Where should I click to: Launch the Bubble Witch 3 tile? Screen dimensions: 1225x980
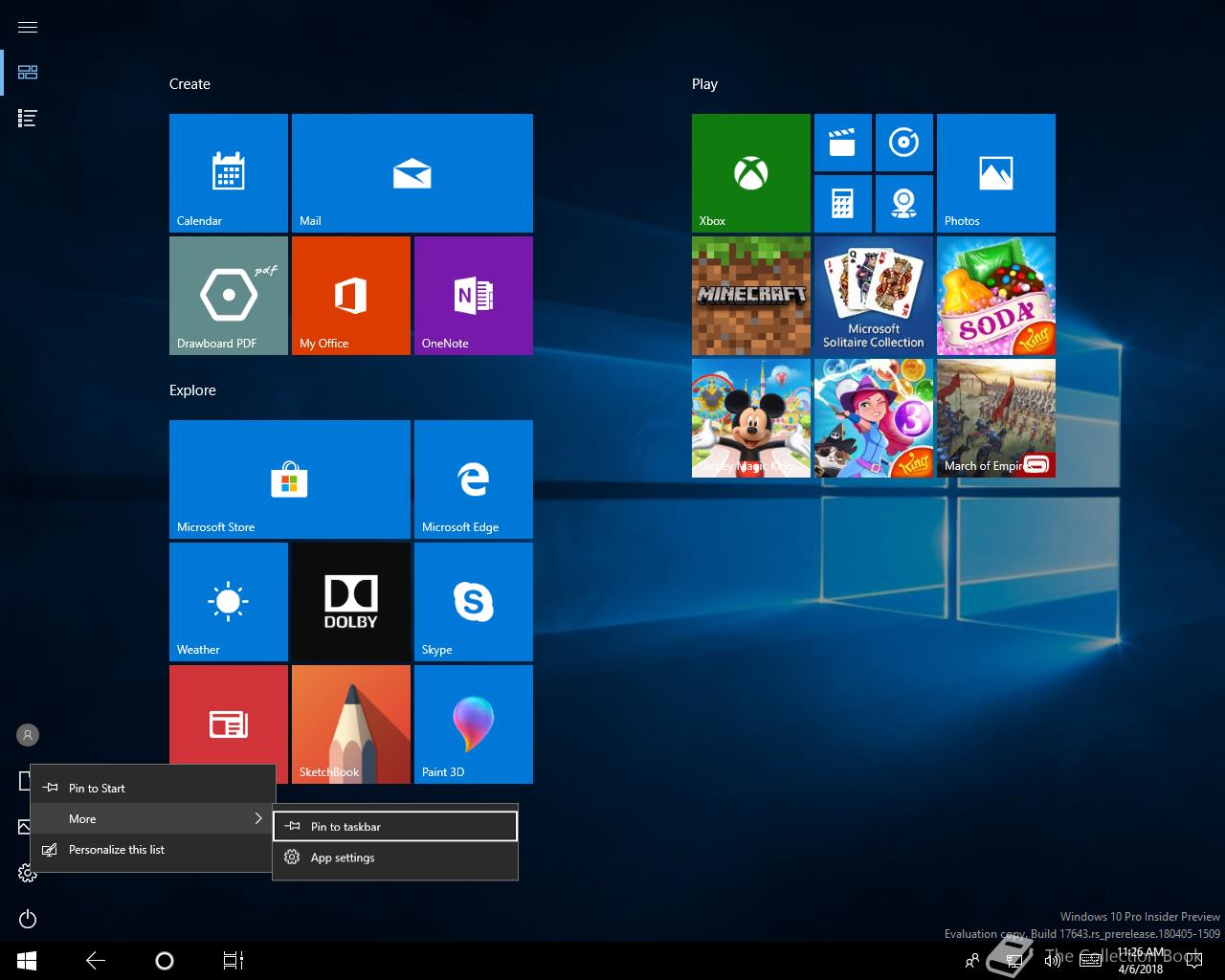tap(874, 418)
